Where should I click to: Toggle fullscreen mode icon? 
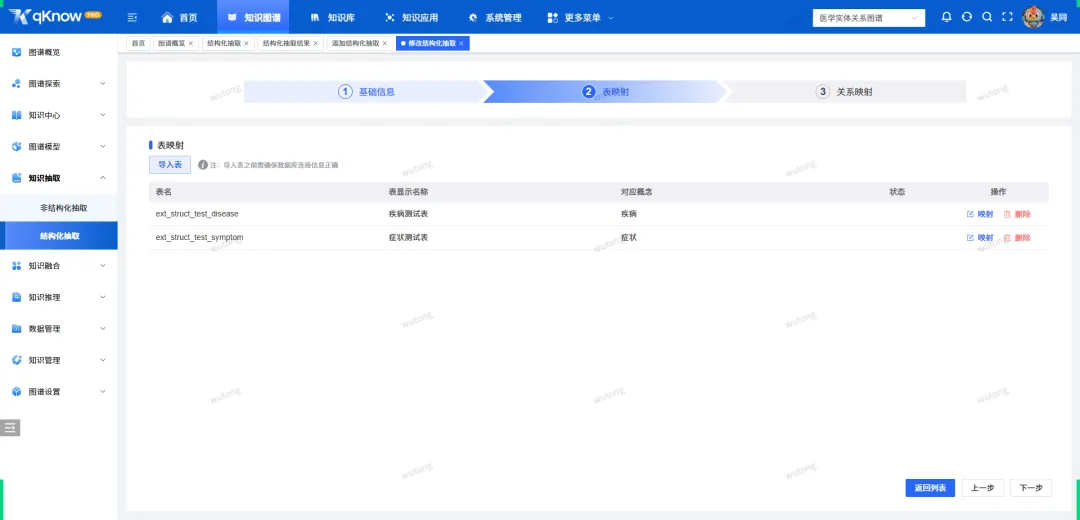1007,17
